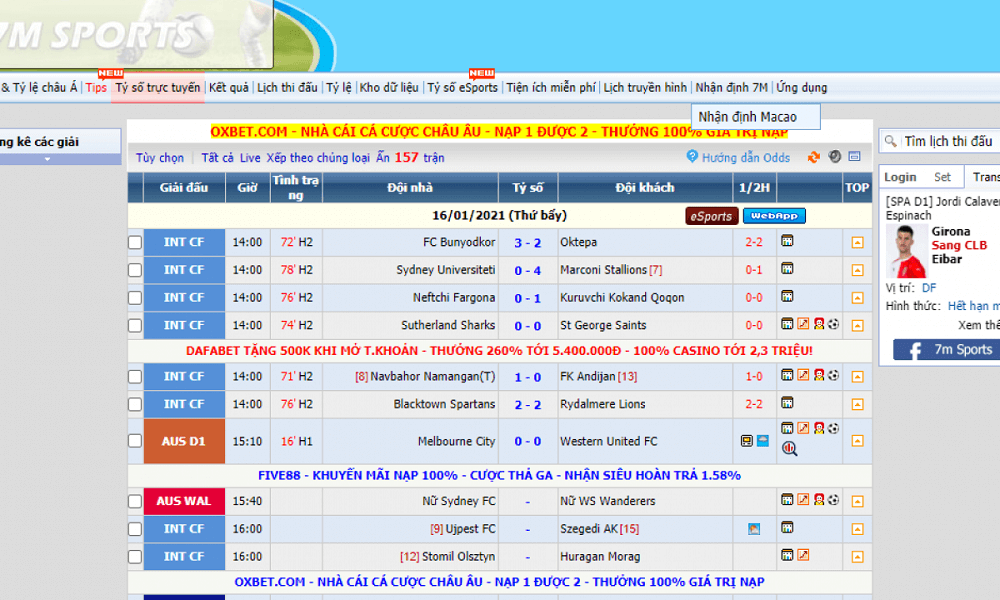Click the Xếp theo chủng loại link

click(x=318, y=157)
